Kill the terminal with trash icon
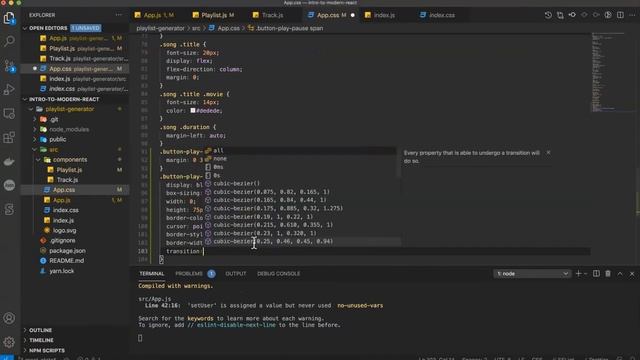The image size is (640, 360). click(608, 273)
